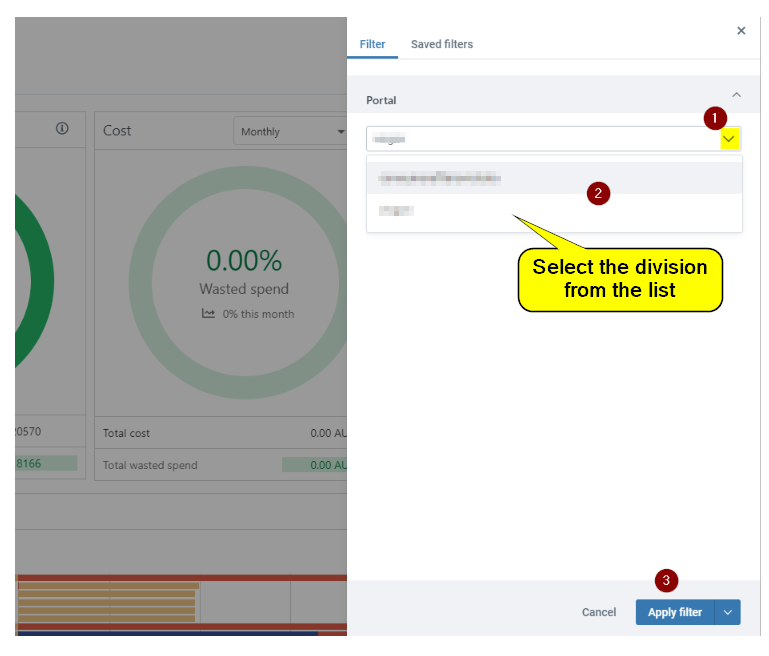The width and height of the screenshot is (769, 656).
Task: Select the Filter tab
Action: (x=372, y=44)
